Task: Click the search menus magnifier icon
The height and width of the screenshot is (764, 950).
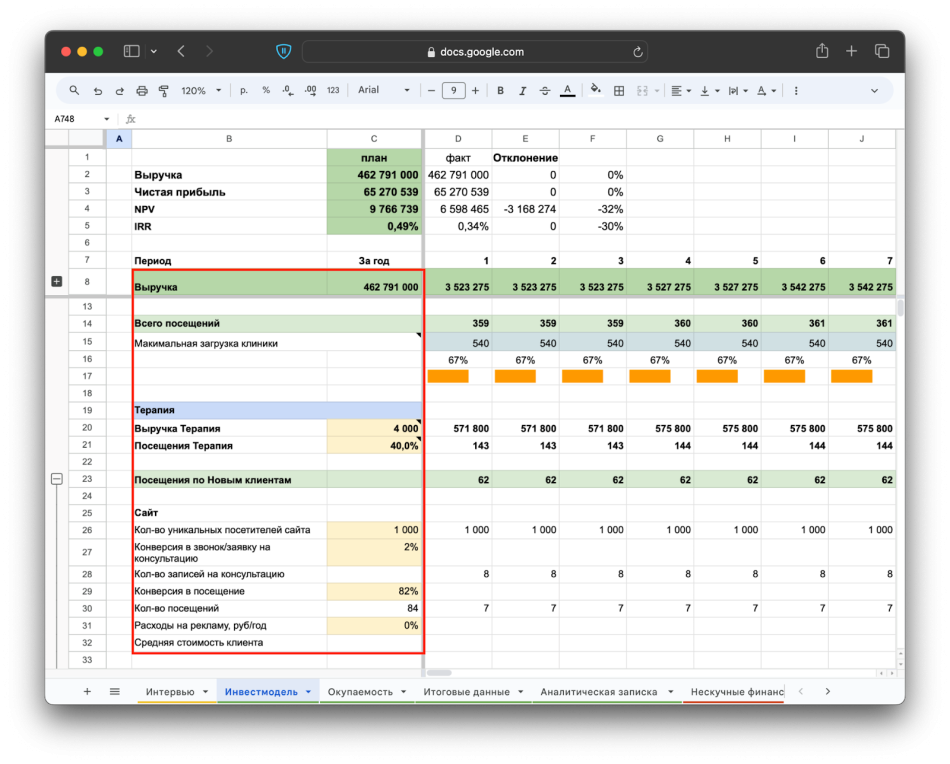Action: coord(74,90)
